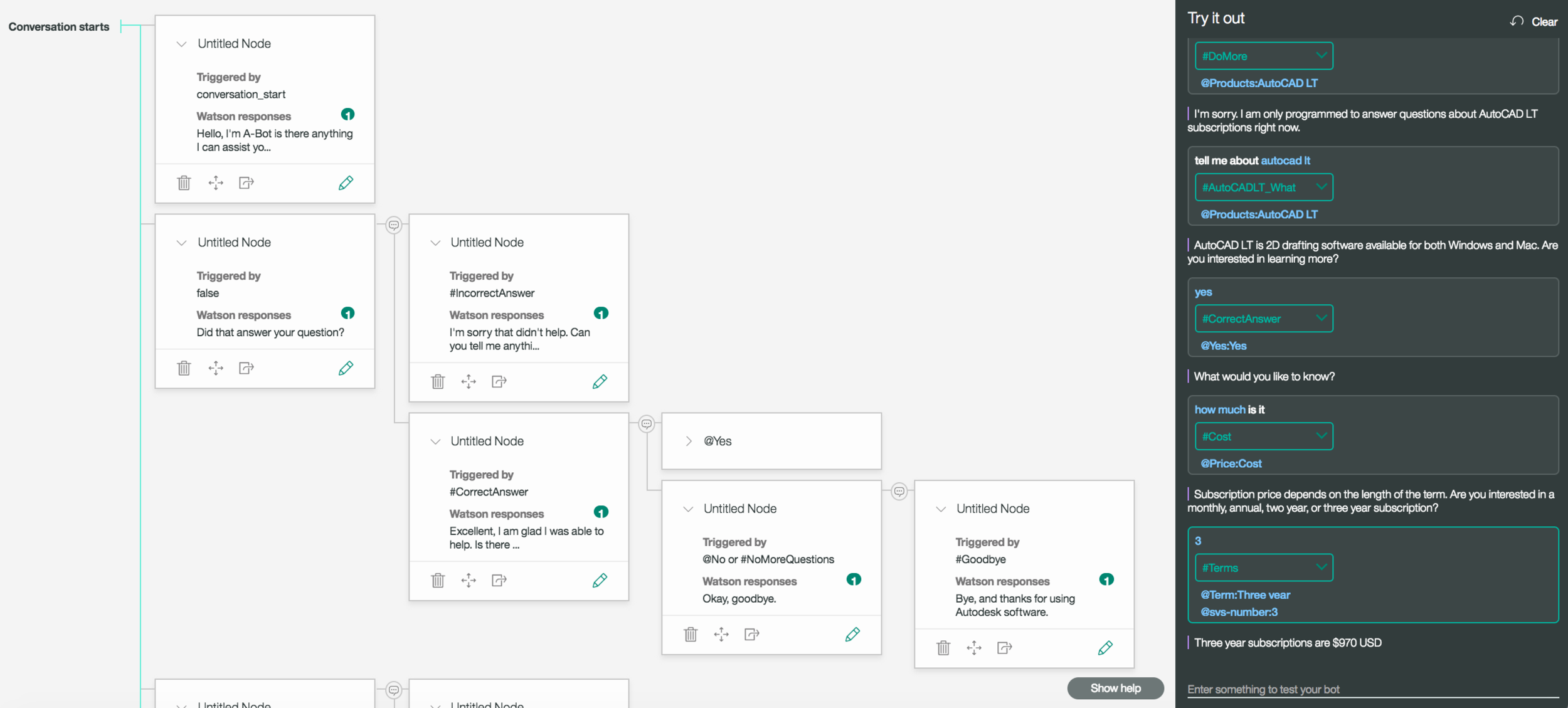Click jump-to icon on conversation_start node
1568x708 pixels.
click(x=246, y=182)
